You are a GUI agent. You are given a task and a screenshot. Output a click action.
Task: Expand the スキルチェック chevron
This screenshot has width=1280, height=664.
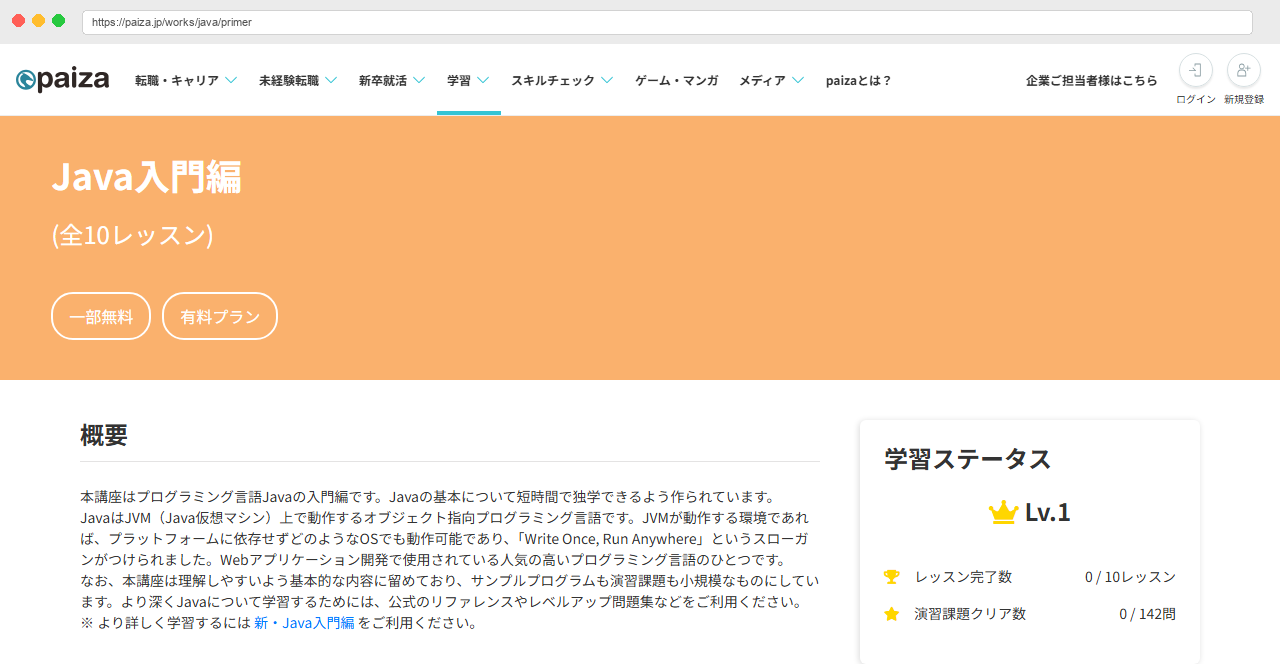click(x=607, y=80)
